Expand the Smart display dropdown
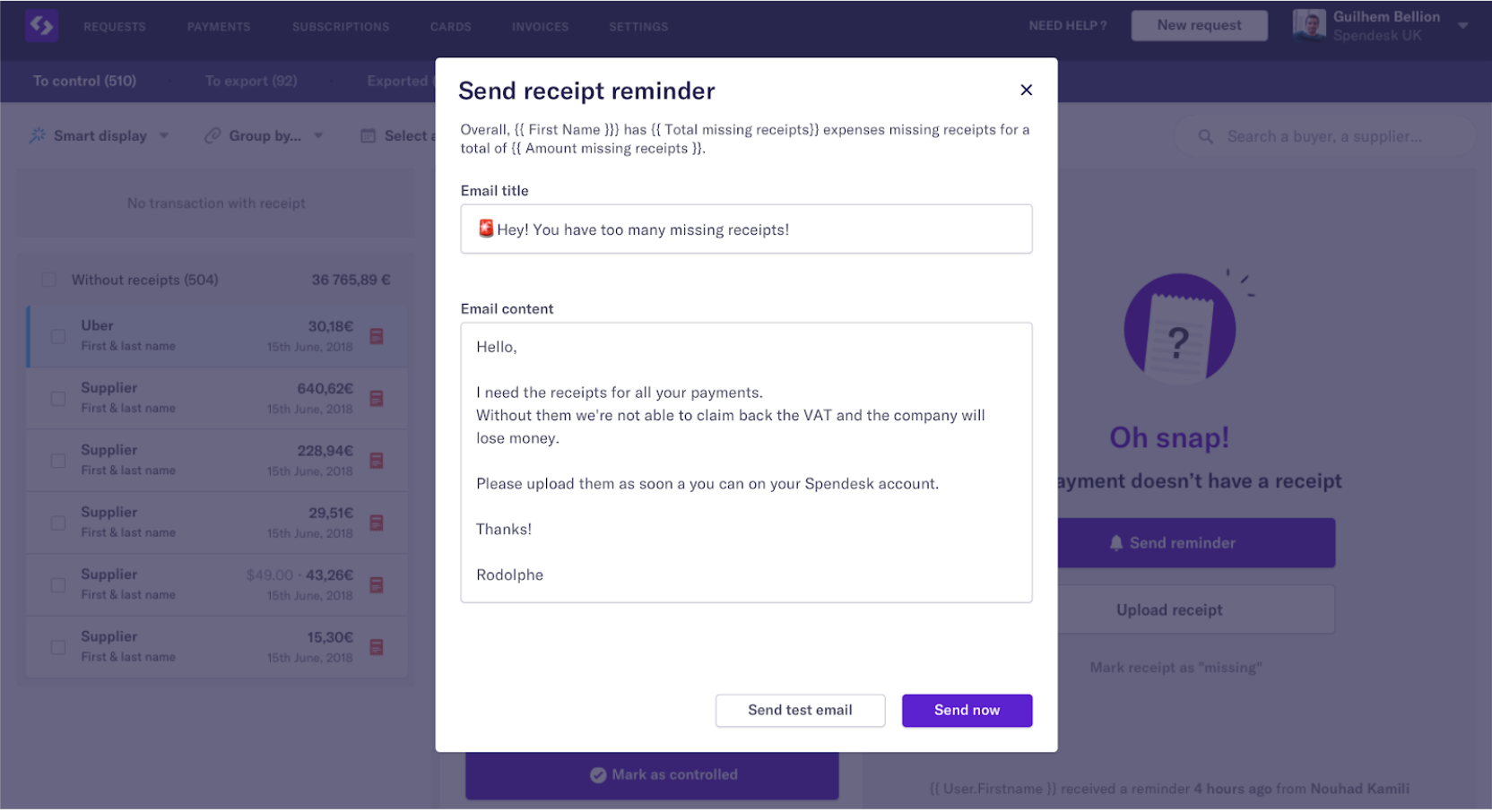Viewport: 1492px width, 812px height. coord(164,136)
